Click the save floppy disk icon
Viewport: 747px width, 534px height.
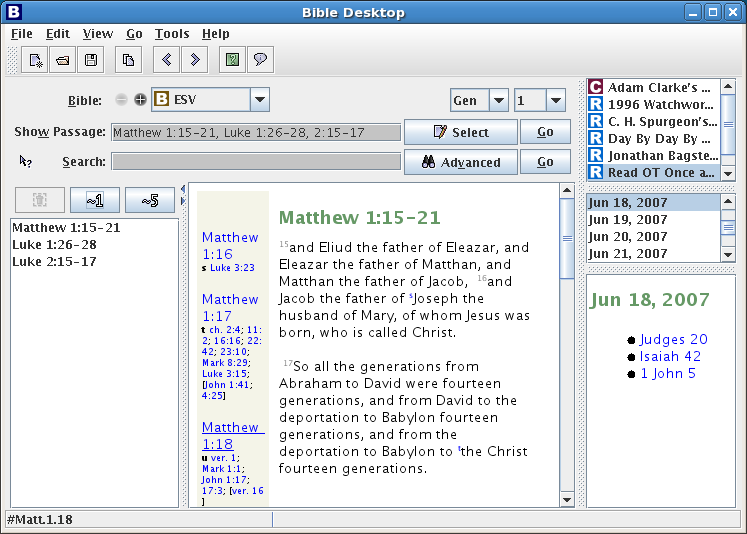tap(91, 60)
